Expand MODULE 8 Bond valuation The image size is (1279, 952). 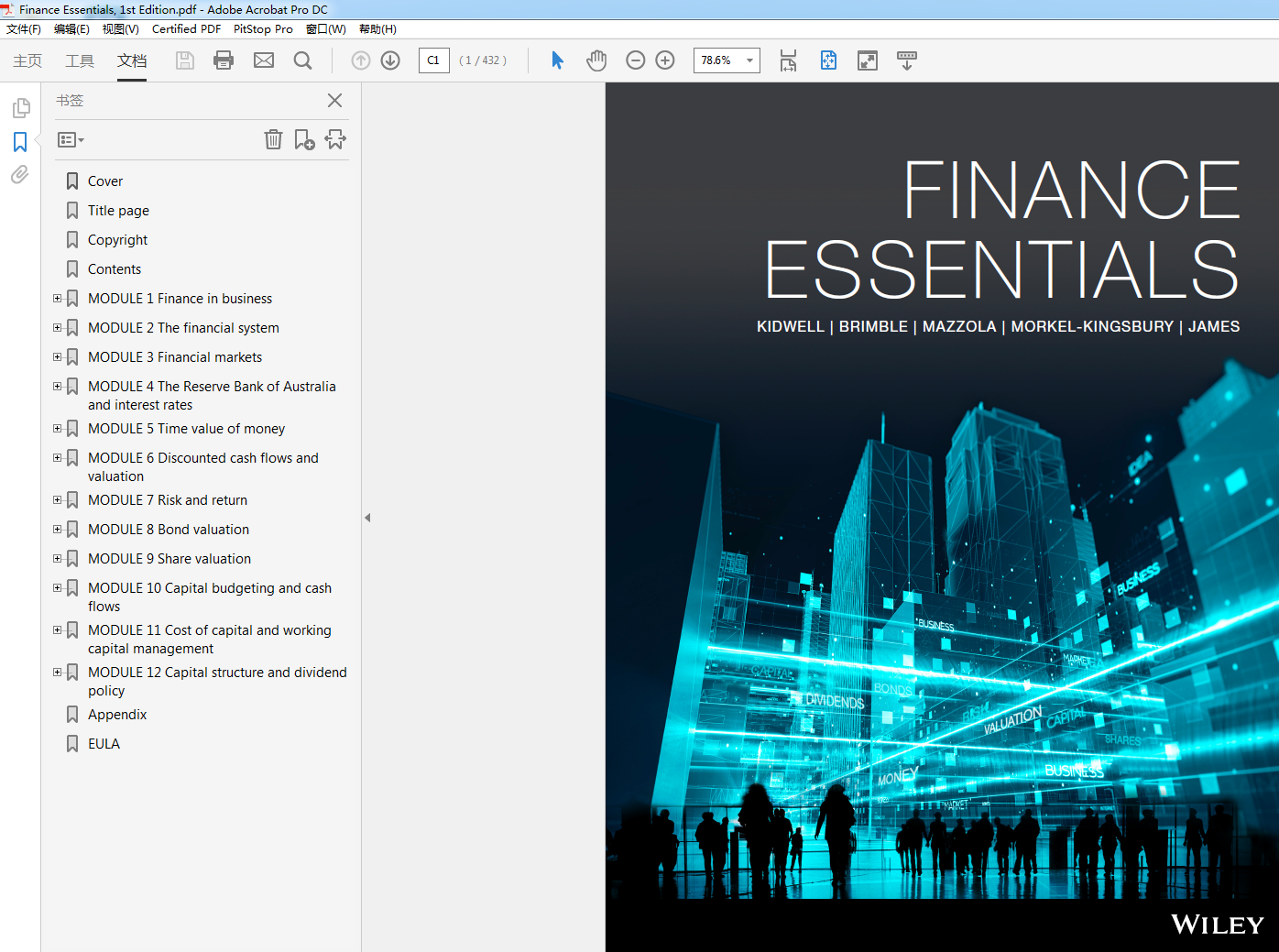point(58,530)
